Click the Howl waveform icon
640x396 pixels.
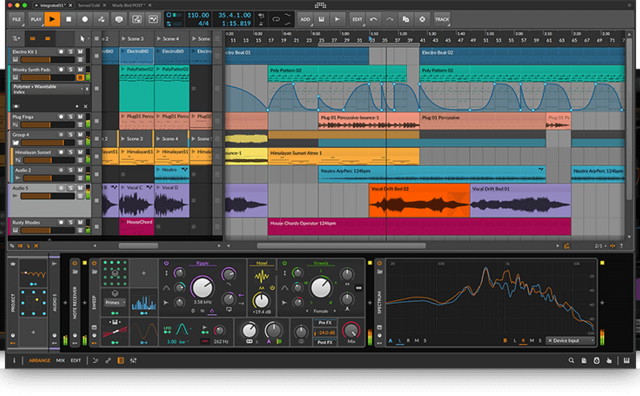click(261, 277)
